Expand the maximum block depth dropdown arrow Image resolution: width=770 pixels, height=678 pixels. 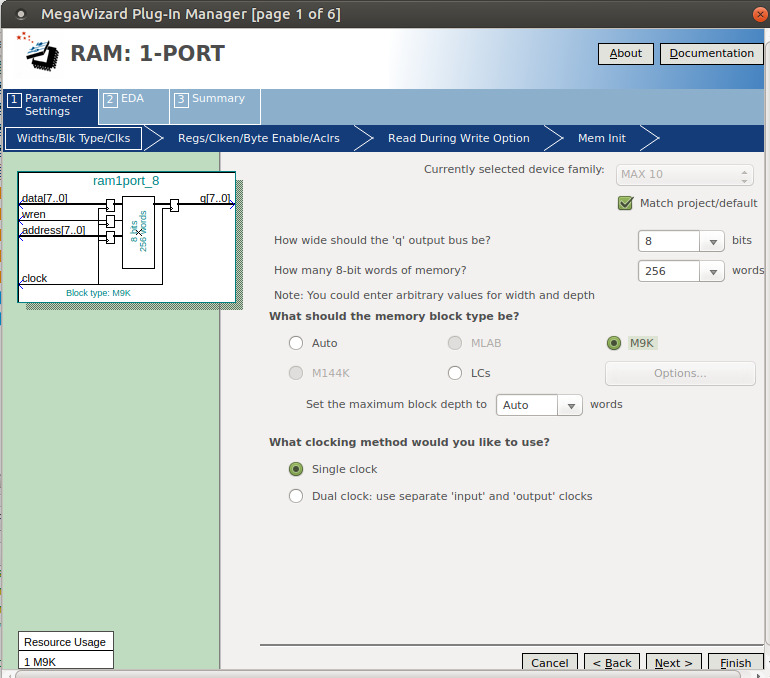(x=571, y=405)
